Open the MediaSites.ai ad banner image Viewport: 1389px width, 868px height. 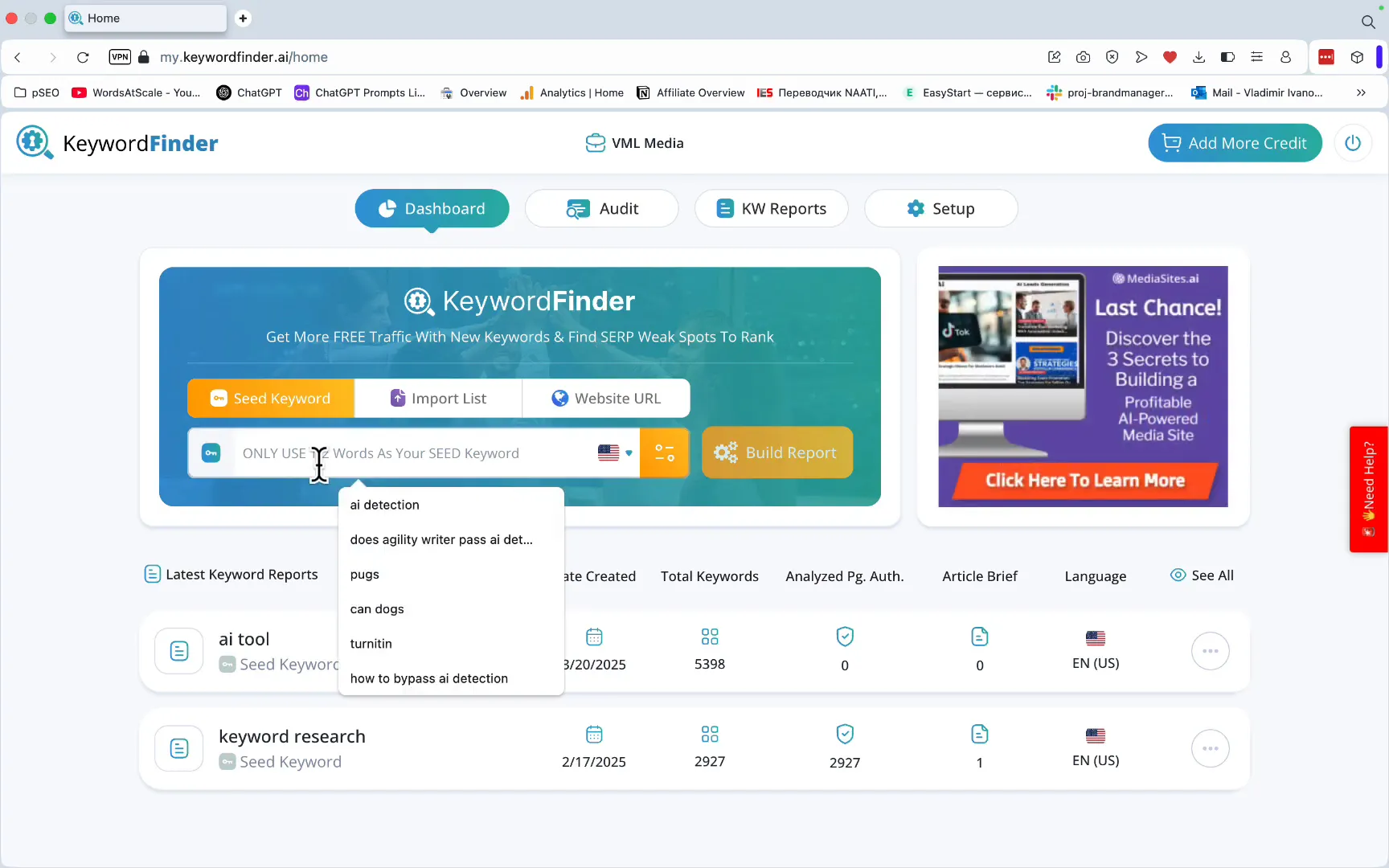coord(1083,387)
